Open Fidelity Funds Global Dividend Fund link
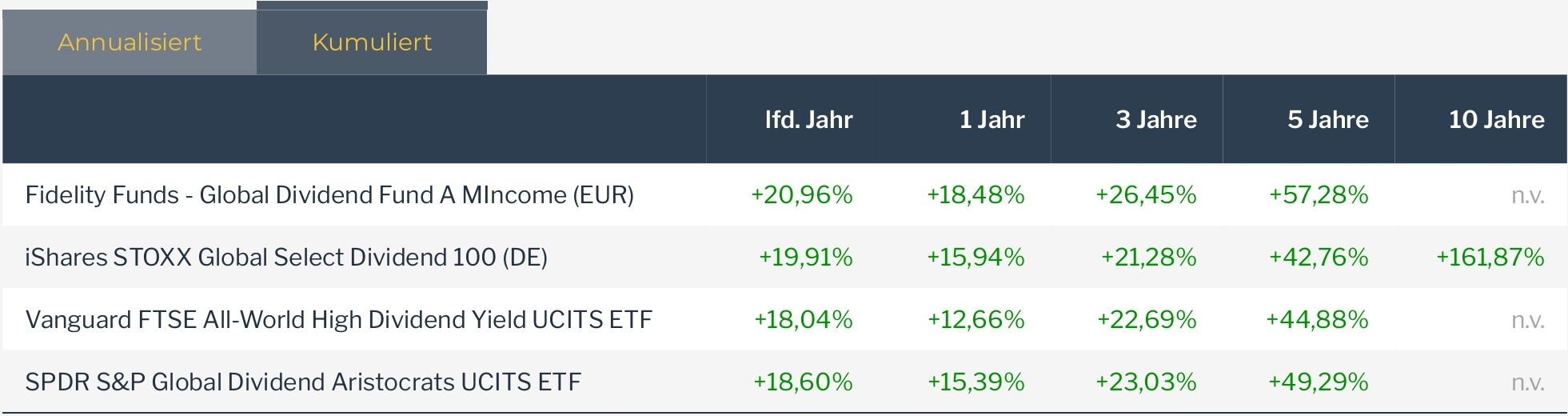Screen dimensions: 1568x416 [329, 195]
